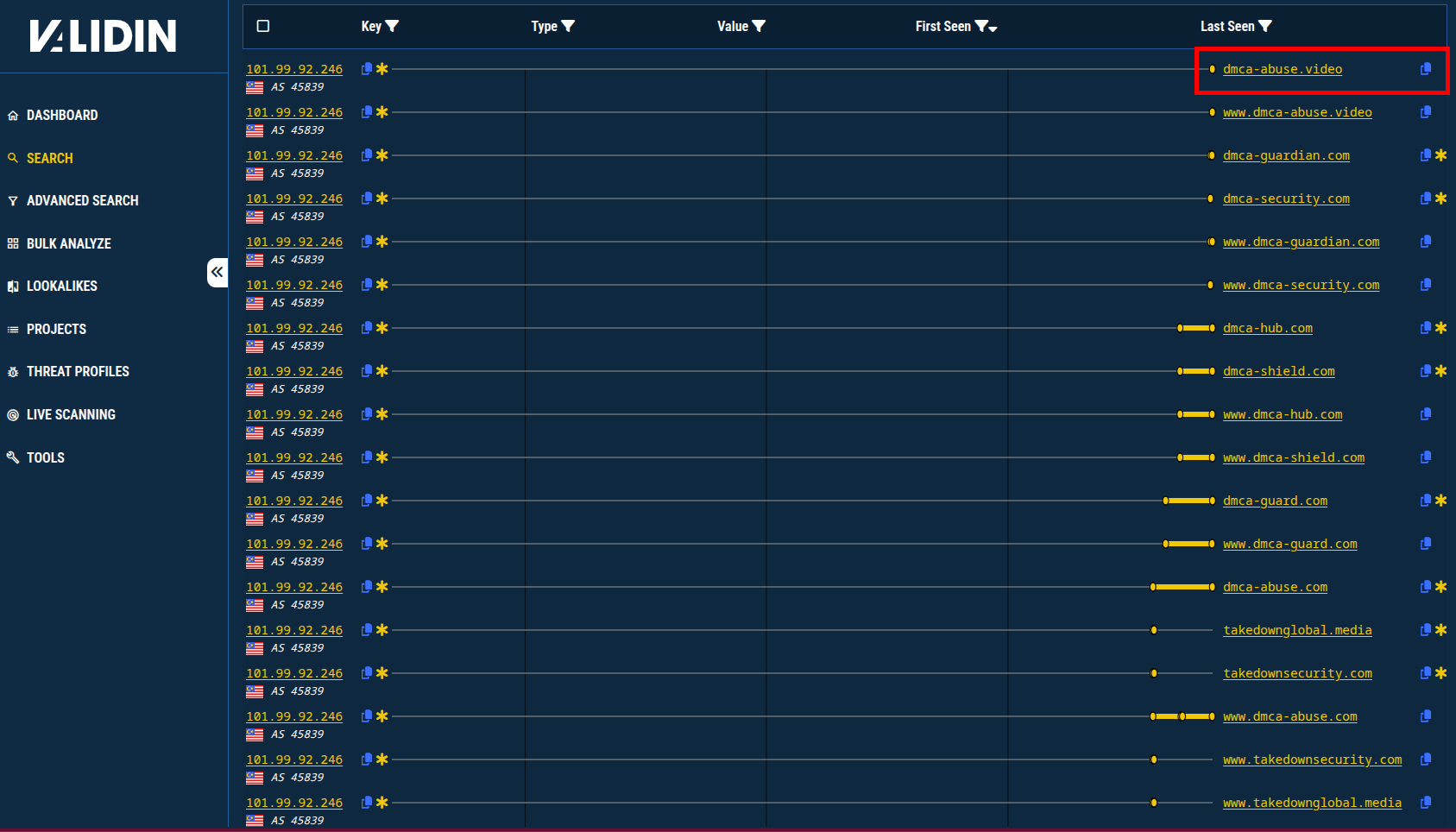Open Threat Profiles in the sidebar
The width and height of the screenshot is (1456, 832).
click(x=78, y=371)
